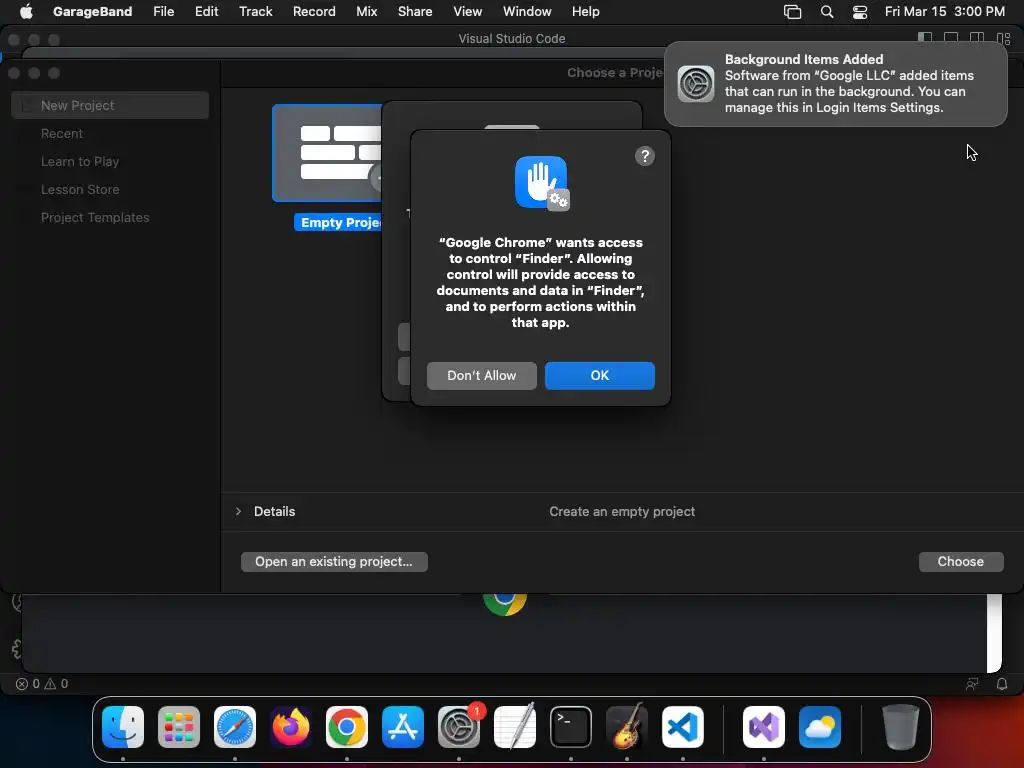
Task: Open App Store from the Dock
Action: [403, 727]
